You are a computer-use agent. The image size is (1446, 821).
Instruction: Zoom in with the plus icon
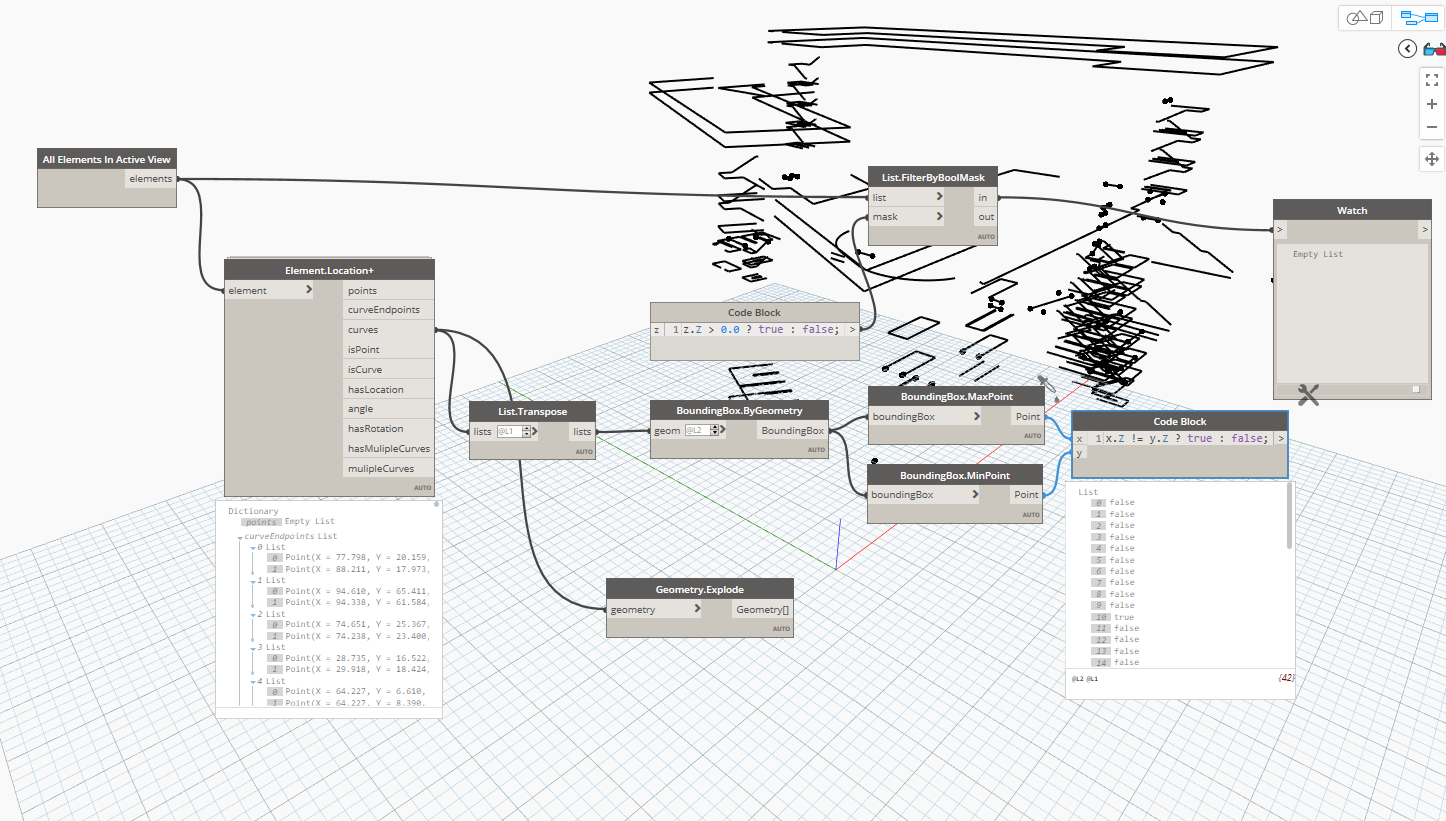coord(1432,104)
